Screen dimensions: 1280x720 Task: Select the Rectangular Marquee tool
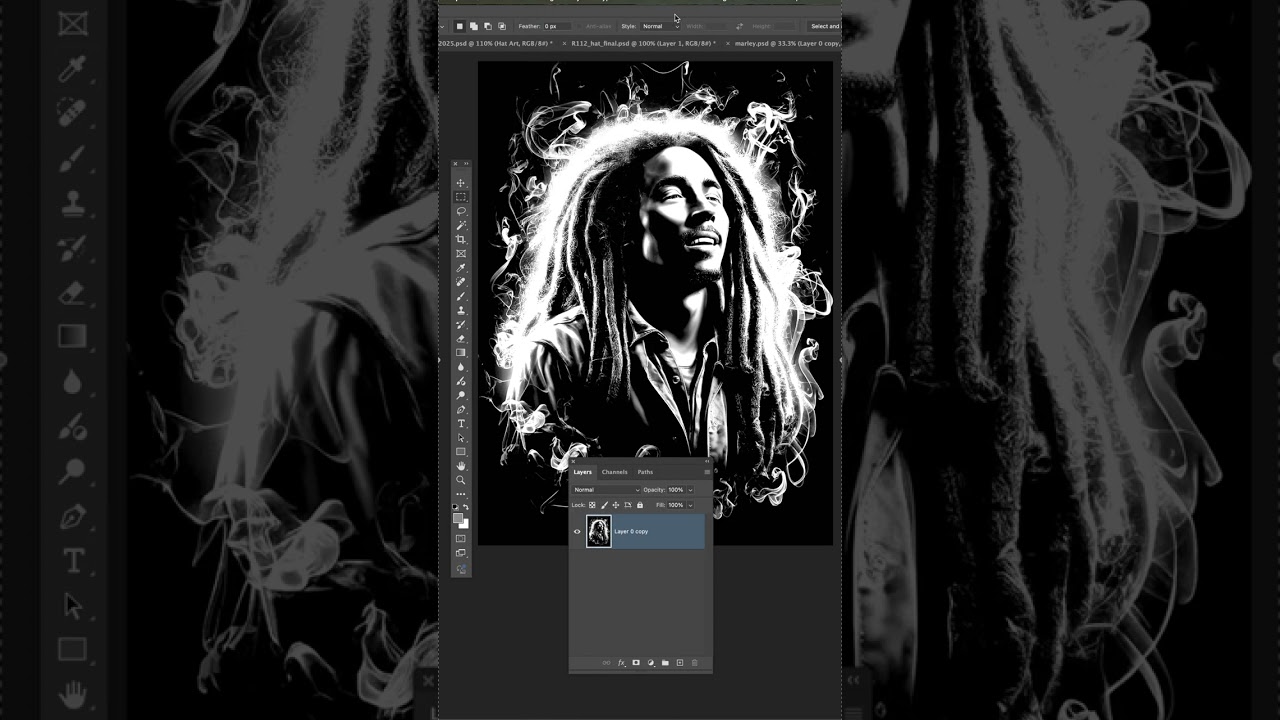click(461, 197)
